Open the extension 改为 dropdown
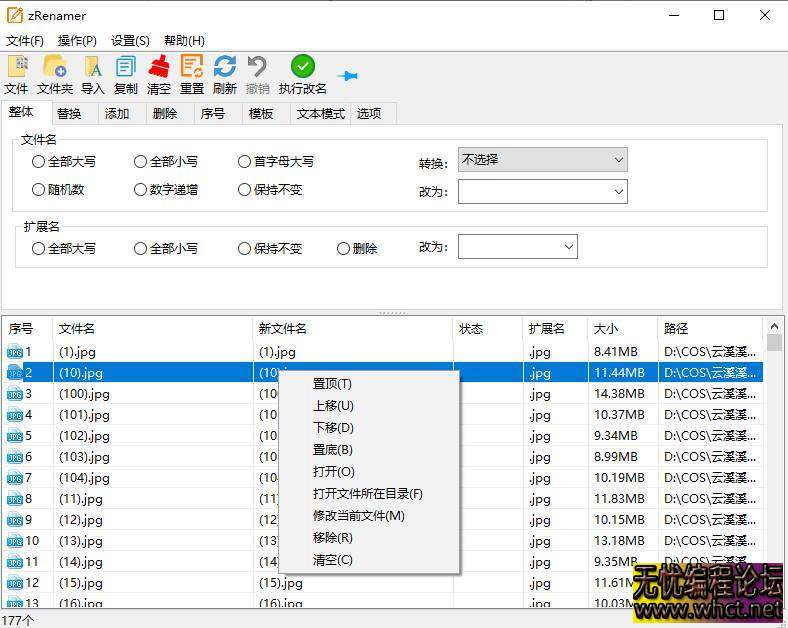 (x=517, y=247)
